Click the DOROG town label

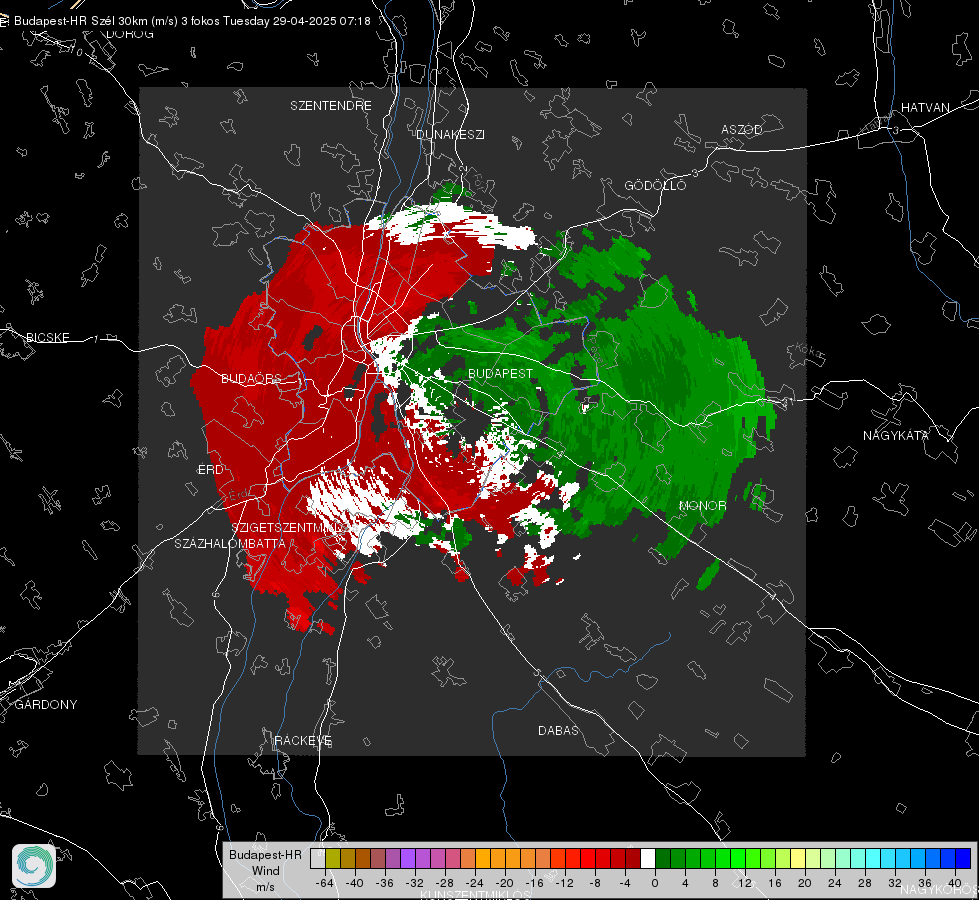pyautogui.click(x=129, y=34)
